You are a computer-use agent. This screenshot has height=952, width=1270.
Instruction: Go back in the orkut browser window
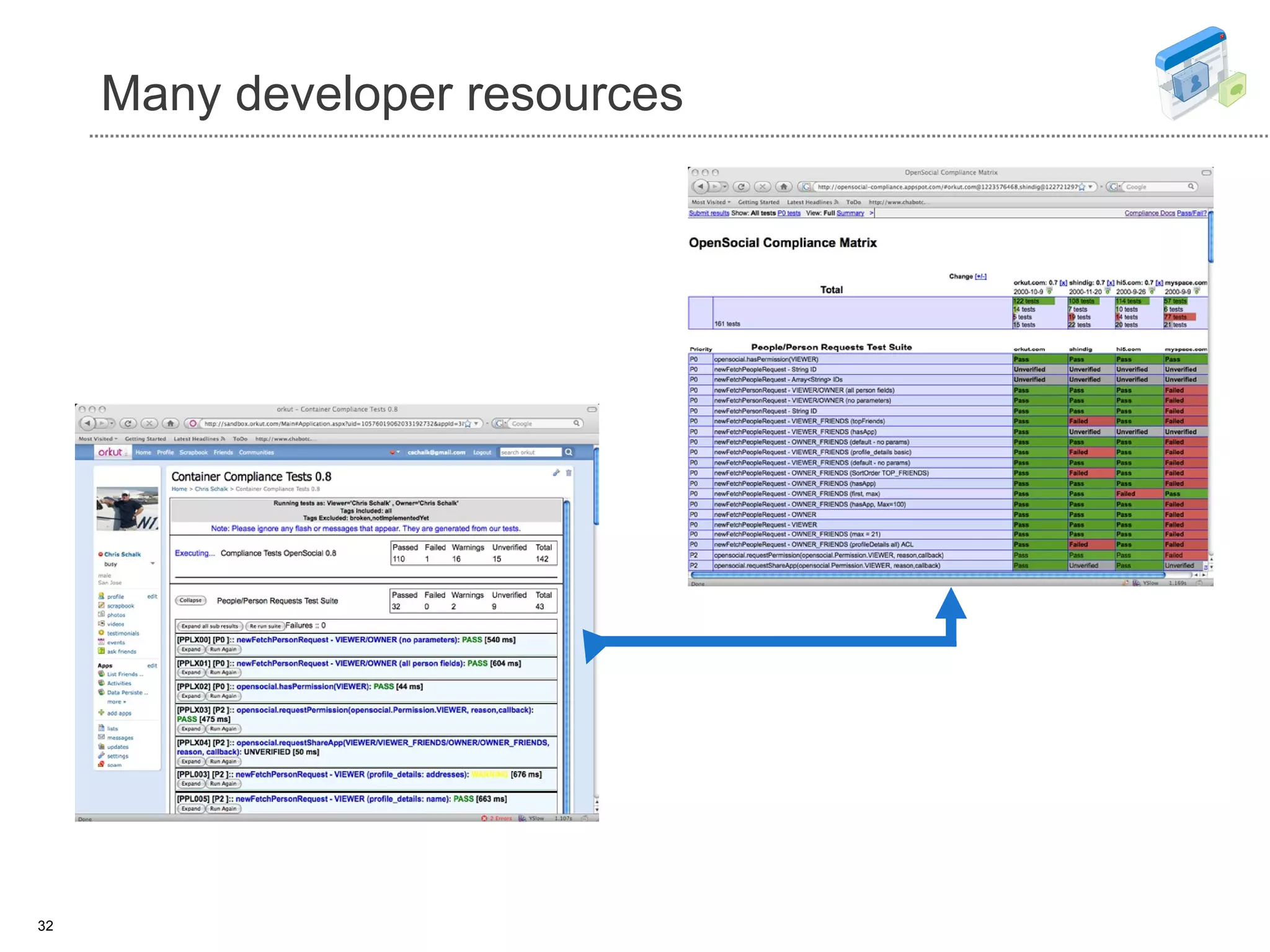click(x=88, y=424)
